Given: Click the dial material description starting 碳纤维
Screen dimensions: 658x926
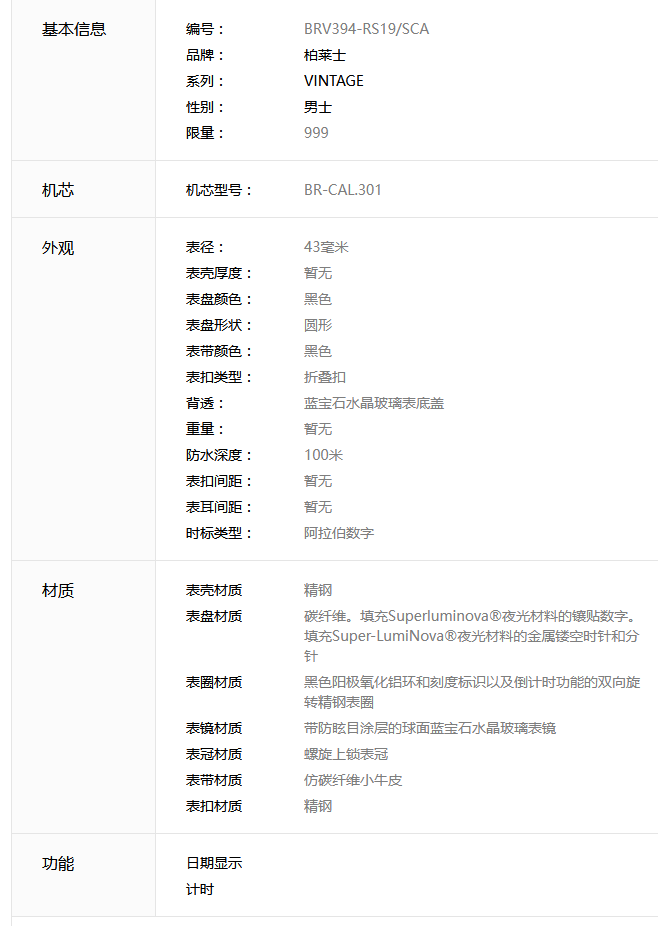Looking at the screenshot, I should [471, 636].
